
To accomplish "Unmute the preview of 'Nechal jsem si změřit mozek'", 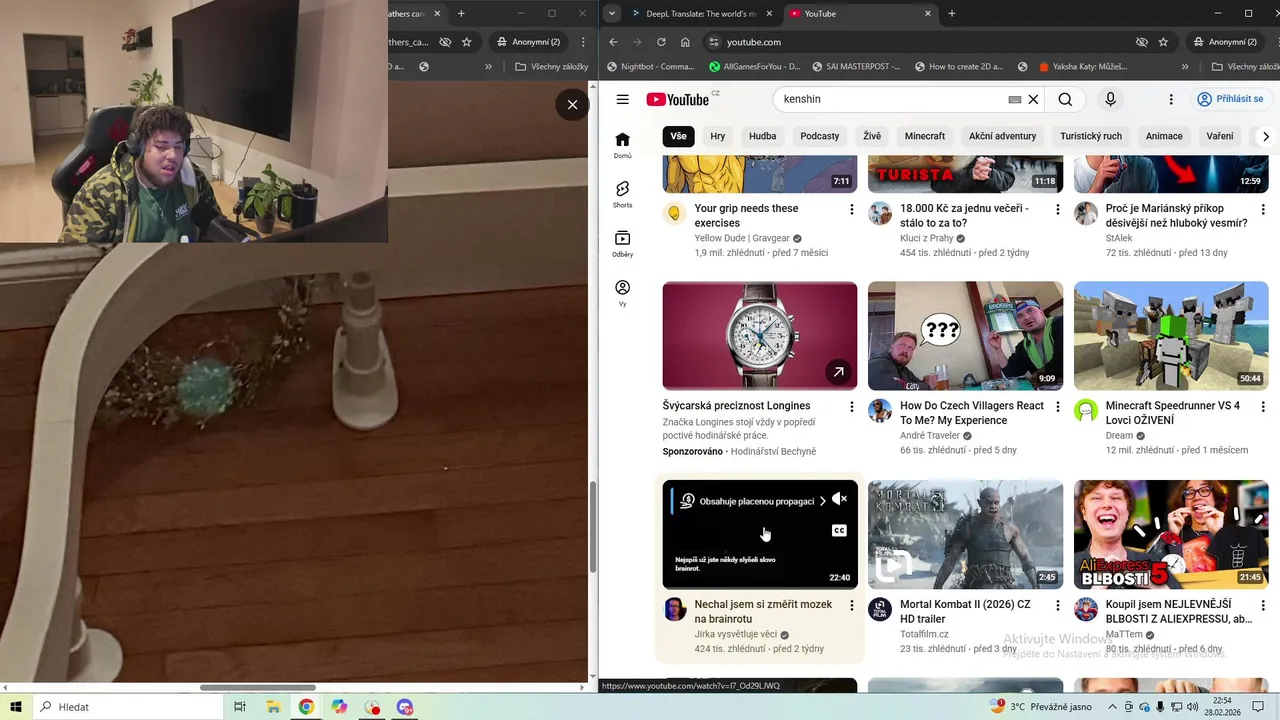I will coord(839,499).
